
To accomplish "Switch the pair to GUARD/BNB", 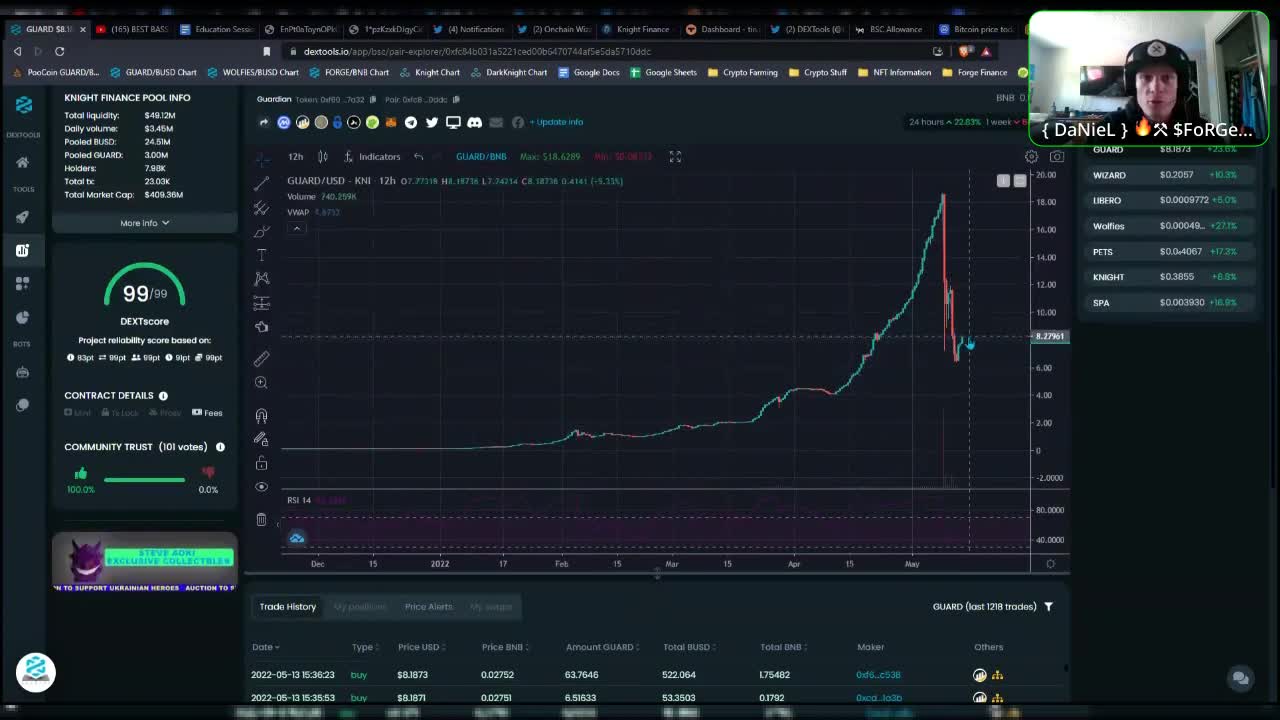I will coord(481,156).
